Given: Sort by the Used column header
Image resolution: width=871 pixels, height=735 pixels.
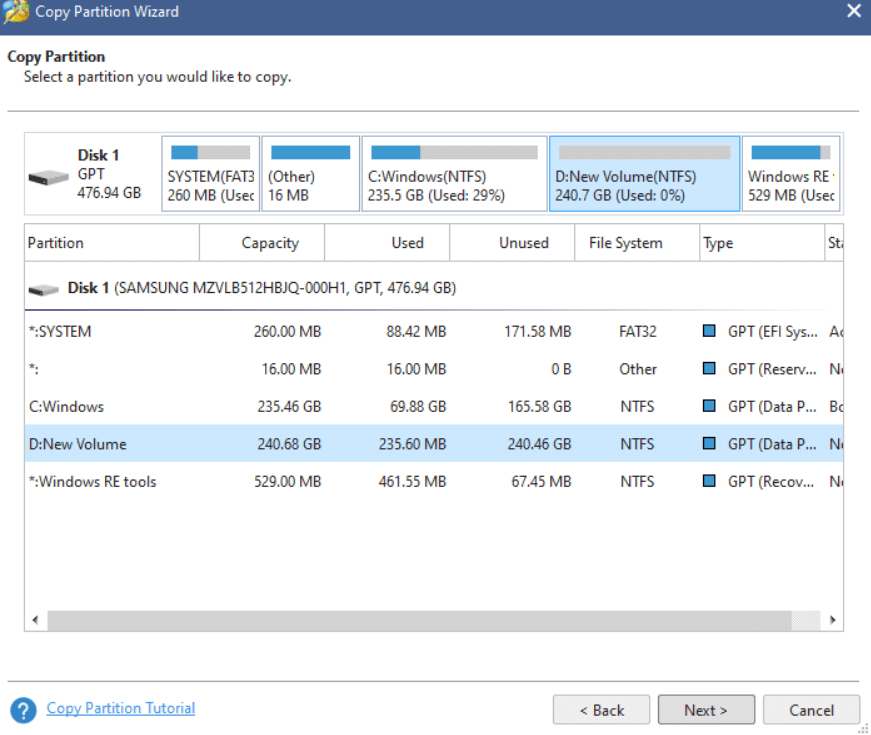Looking at the screenshot, I should [387, 243].
